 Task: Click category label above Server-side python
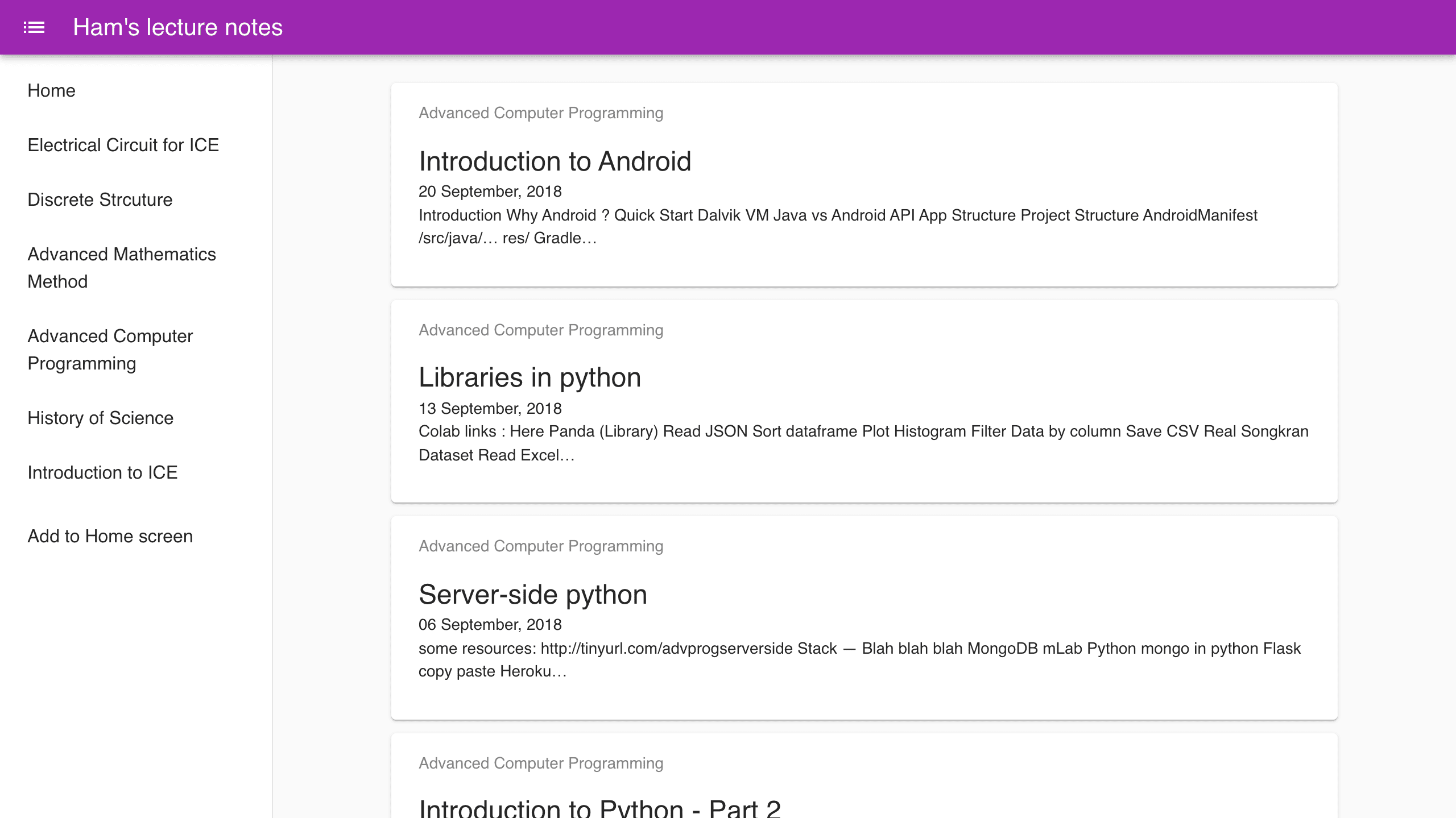541,546
